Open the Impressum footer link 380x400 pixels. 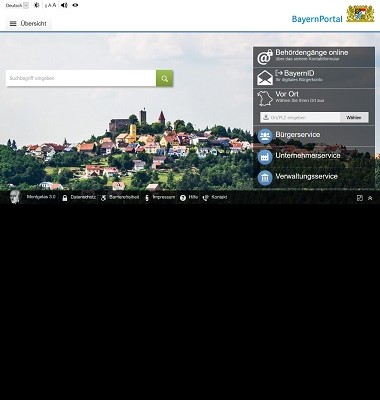click(164, 197)
